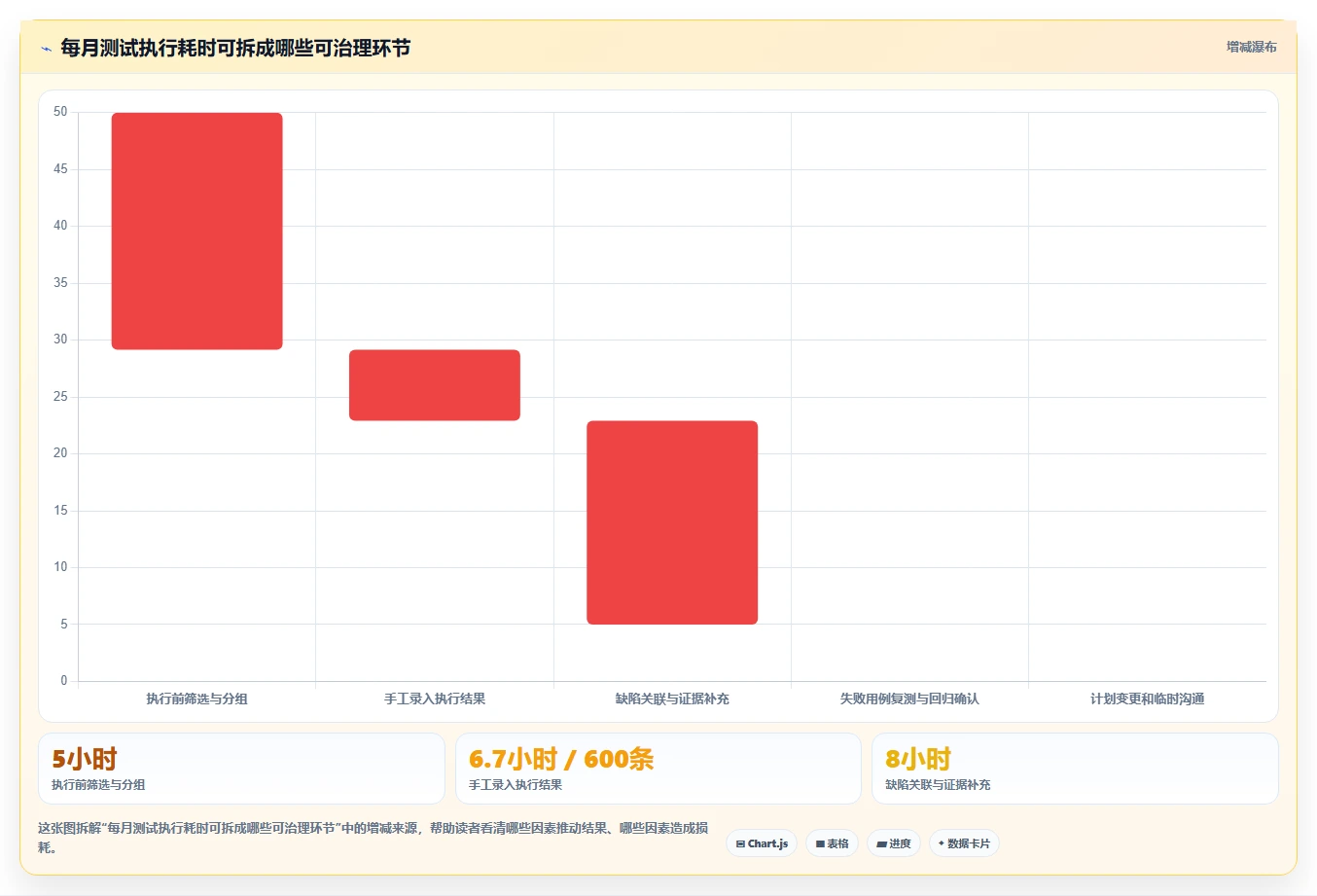Image resolution: width=1317 pixels, height=896 pixels.
Task: Click the 增减瀑布 label in the header
Action: (x=1251, y=47)
